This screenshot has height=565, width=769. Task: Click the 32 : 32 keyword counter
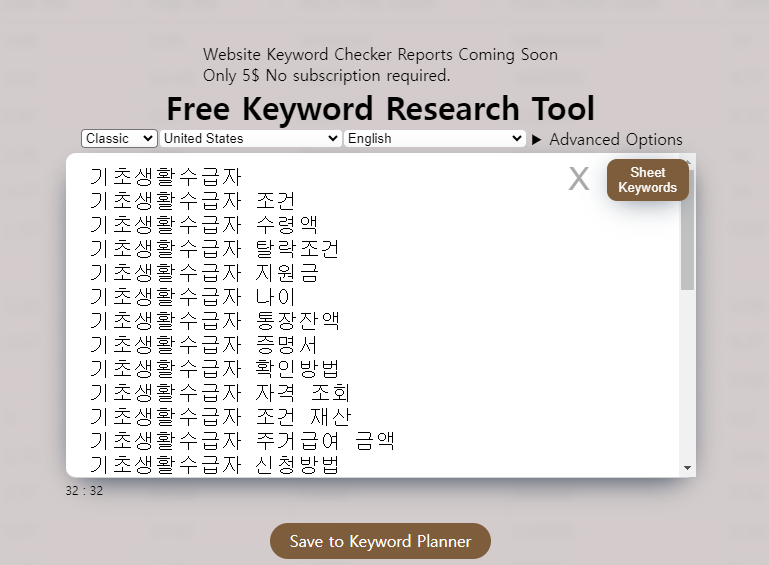84,491
